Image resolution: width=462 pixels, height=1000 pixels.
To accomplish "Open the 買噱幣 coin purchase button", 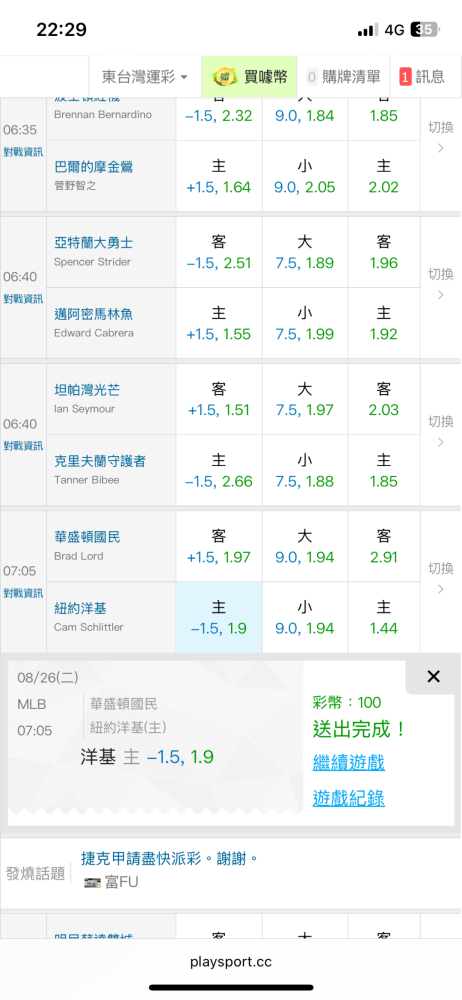I will pos(250,77).
